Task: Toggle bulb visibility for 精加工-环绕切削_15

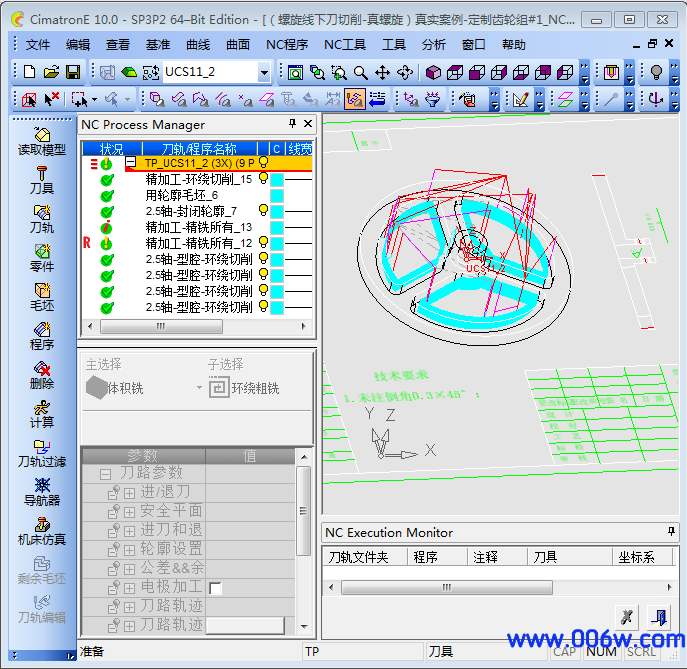Action: coord(263,178)
